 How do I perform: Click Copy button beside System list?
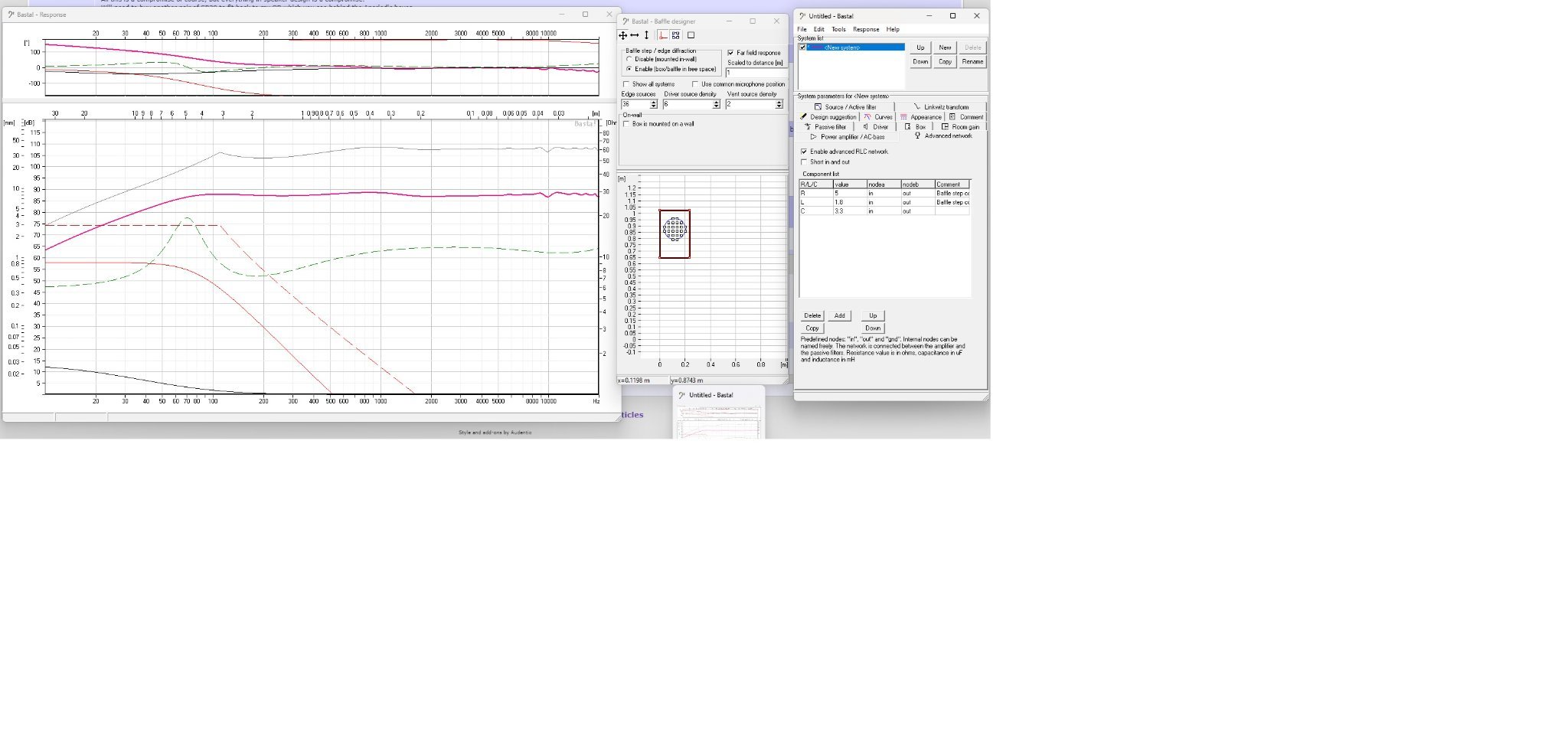point(945,62)
